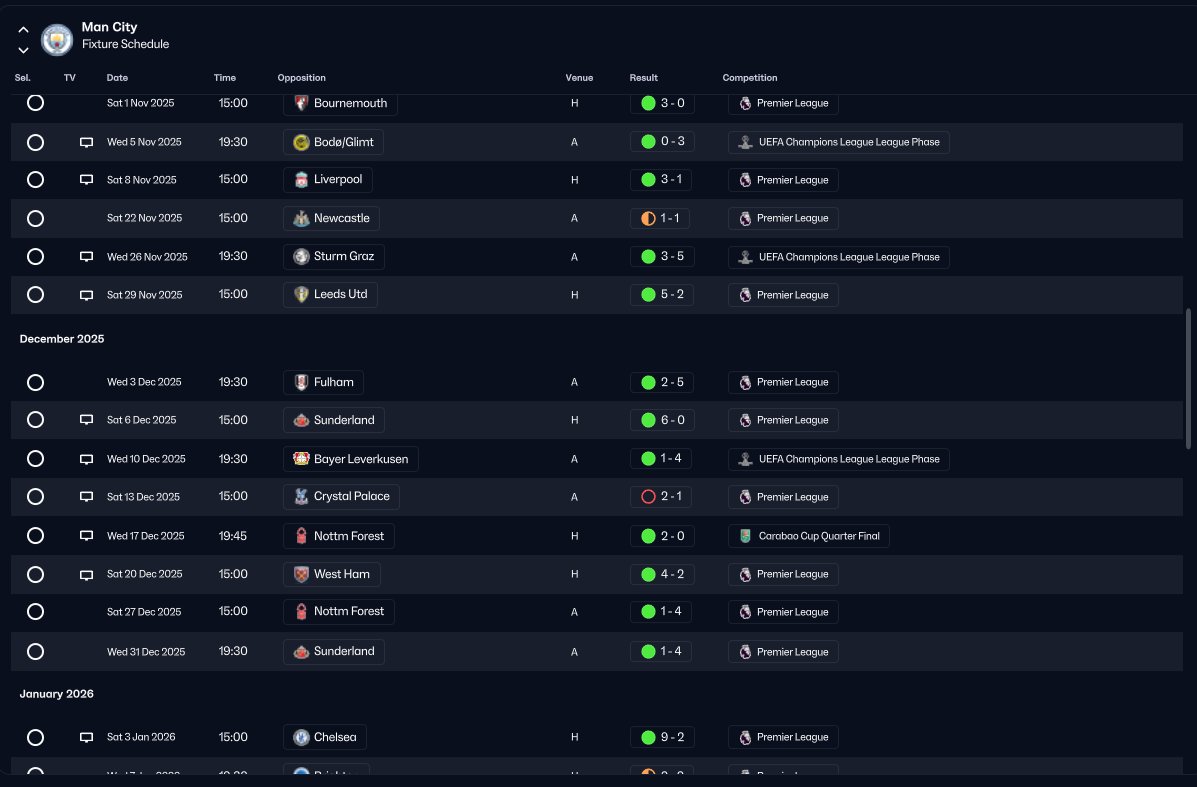Click the Chelsea club badge icon
This screenshot has height=787, width=1197.
[301, 737]
